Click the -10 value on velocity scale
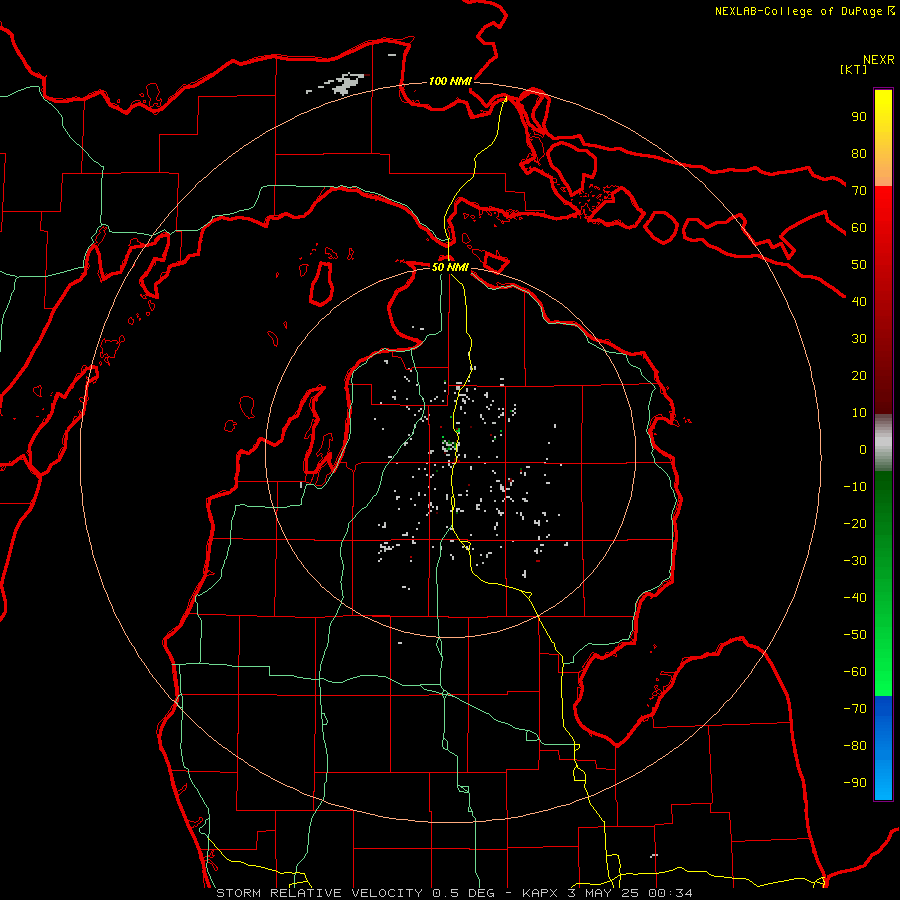This screenshot has width=900, height=900. tap(855, 487)
